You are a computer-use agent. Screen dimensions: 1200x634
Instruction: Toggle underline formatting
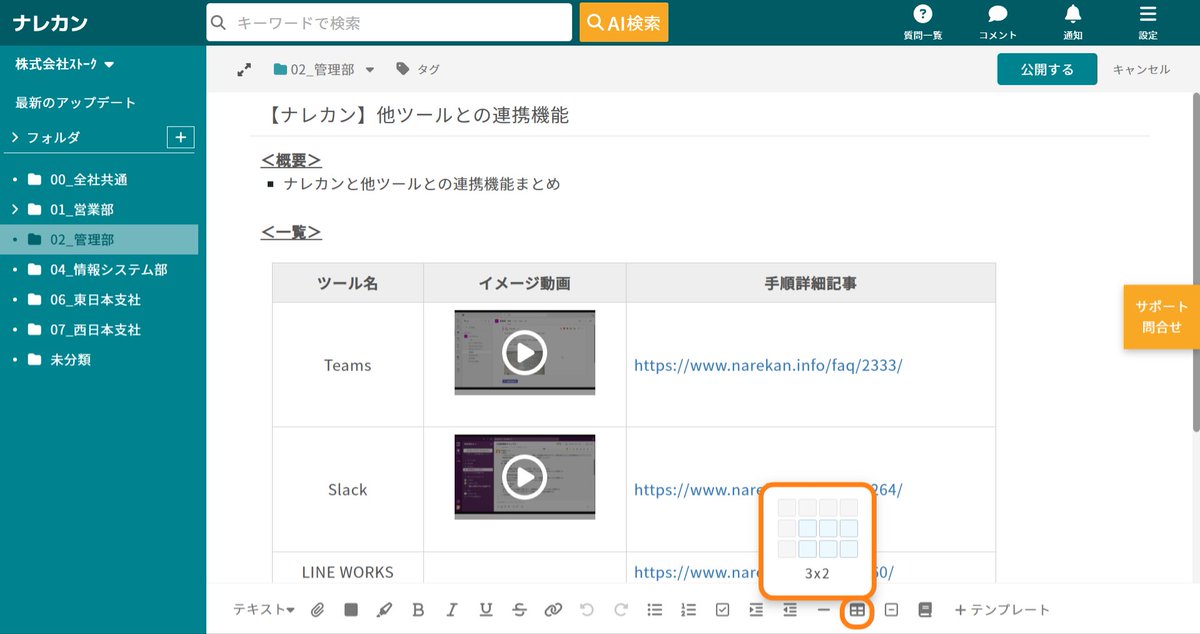tap(486, 609)
